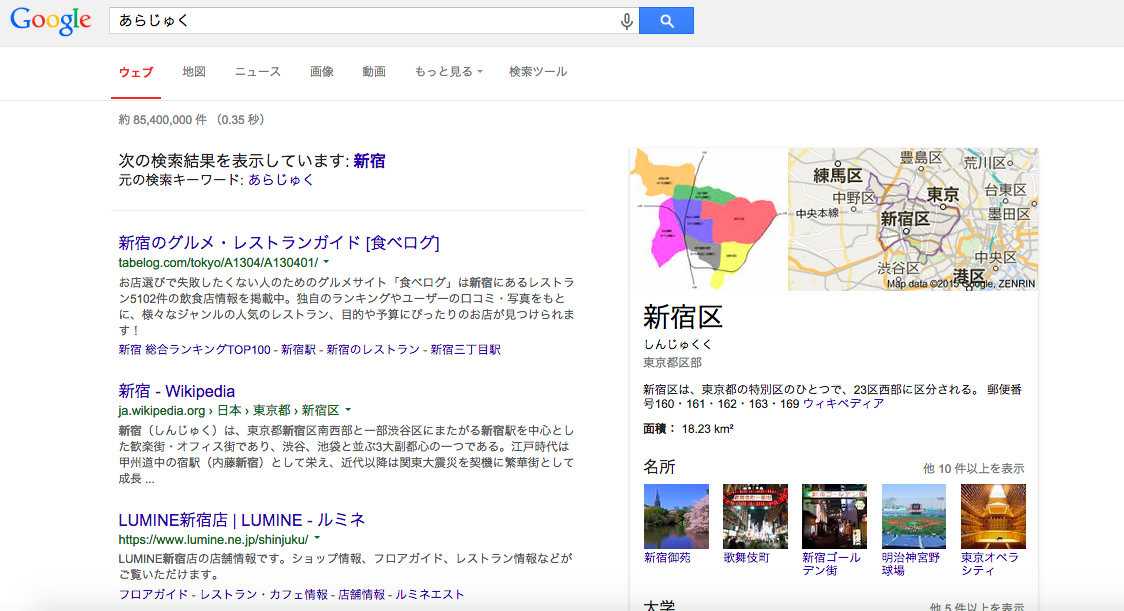Open 新宿のグルメ・レストランガイド [食べログ] result
1124x611 pixels.
click(279, 242)
